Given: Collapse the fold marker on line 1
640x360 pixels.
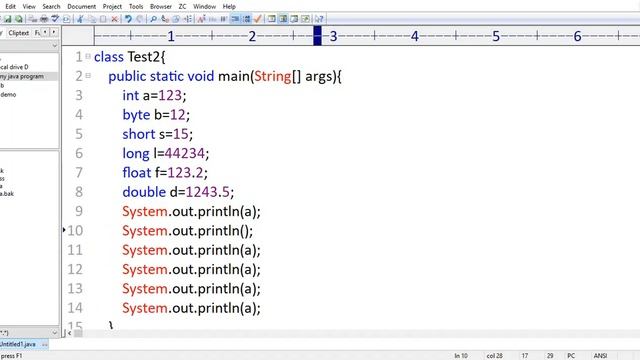Looking at the screenshot, I should point(88,56).
